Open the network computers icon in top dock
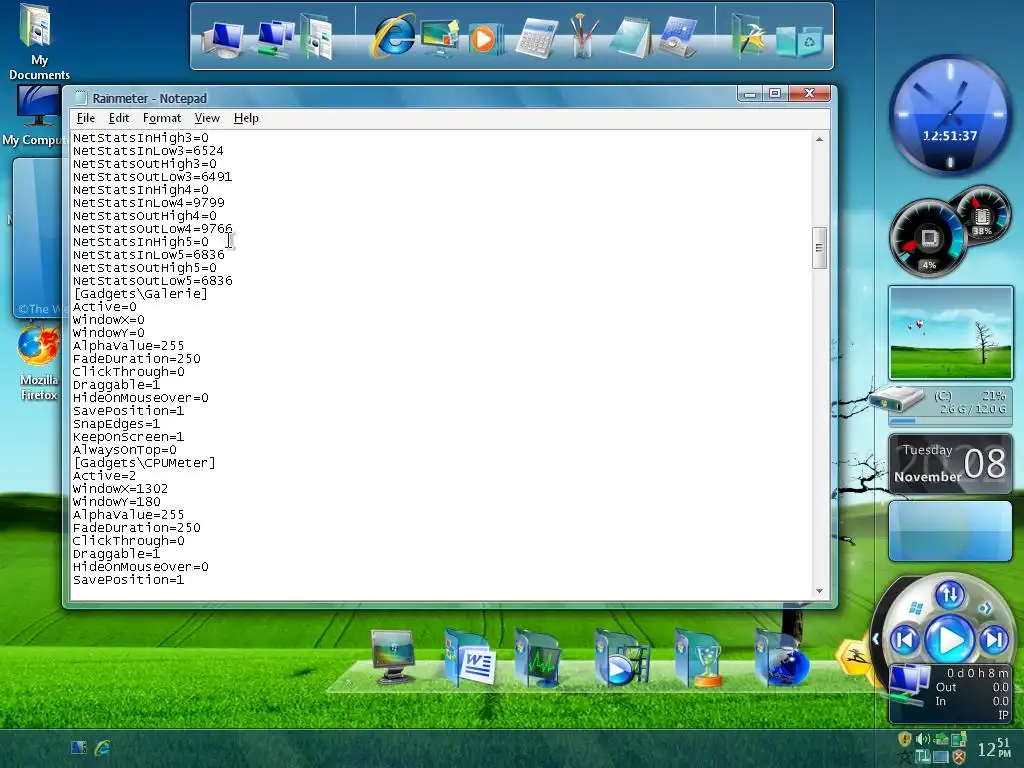The height and width of the screenshot is (768, 1024). pyautogui.click(x=275, y=39)
